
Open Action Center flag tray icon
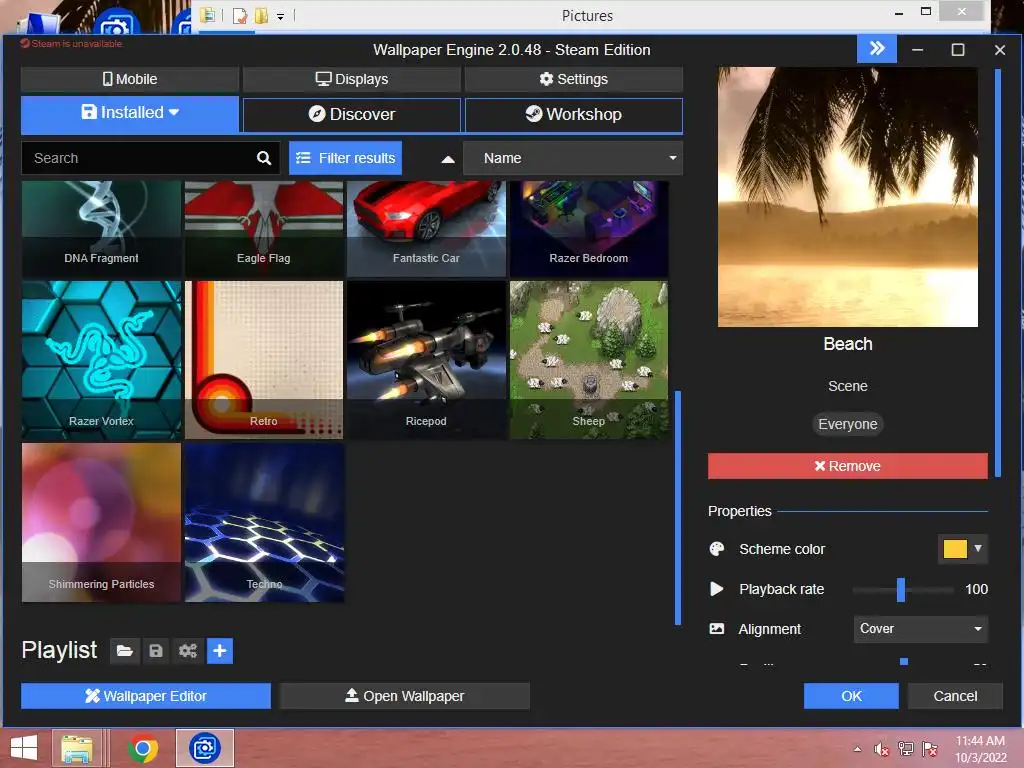pos(929,749)
